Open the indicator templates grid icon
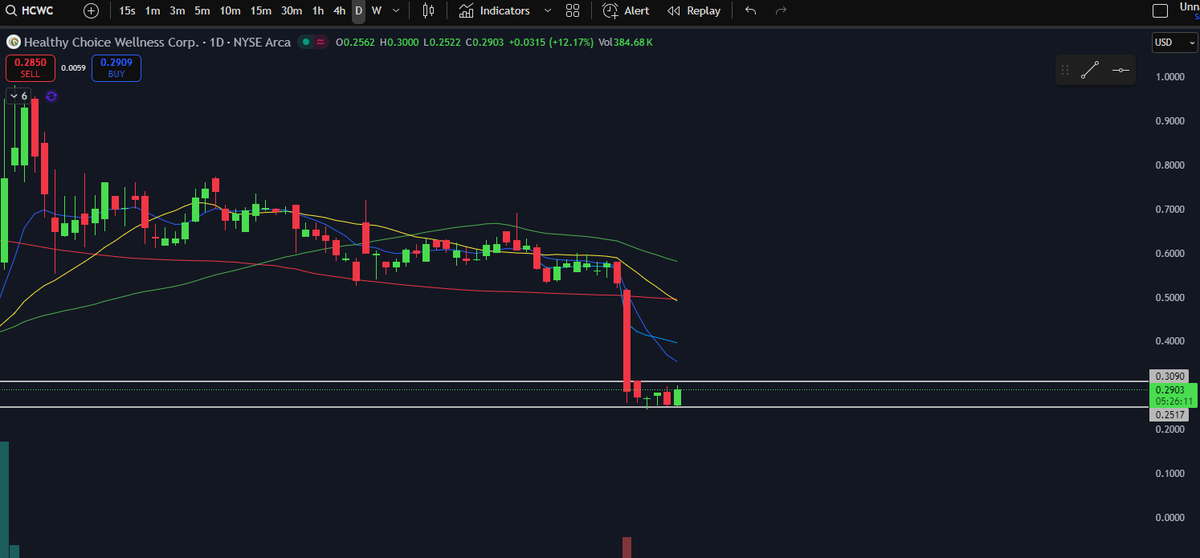Viewport: 1200px width, 558px height. [572, 11]
